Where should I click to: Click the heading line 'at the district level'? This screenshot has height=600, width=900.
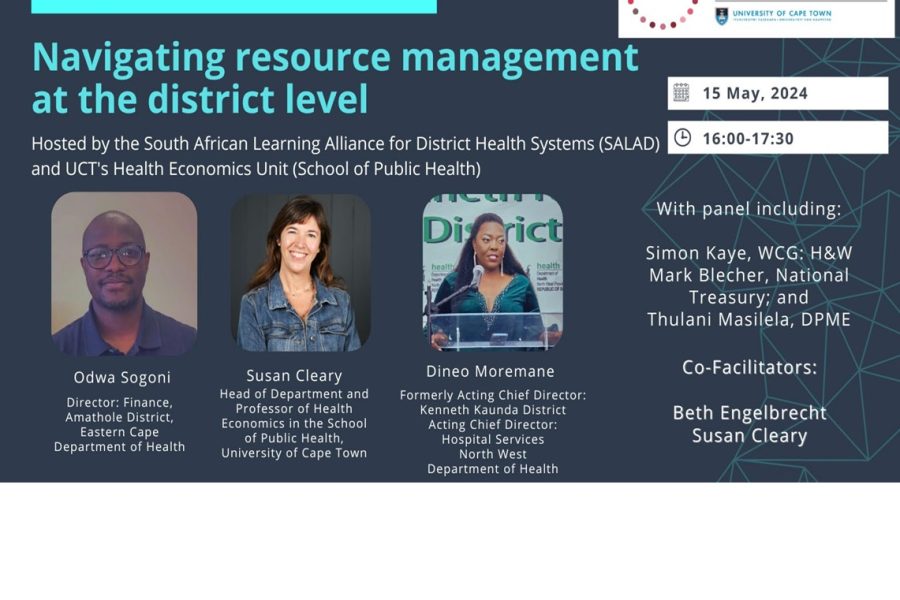pyautogui.click(x=200, y=99)
